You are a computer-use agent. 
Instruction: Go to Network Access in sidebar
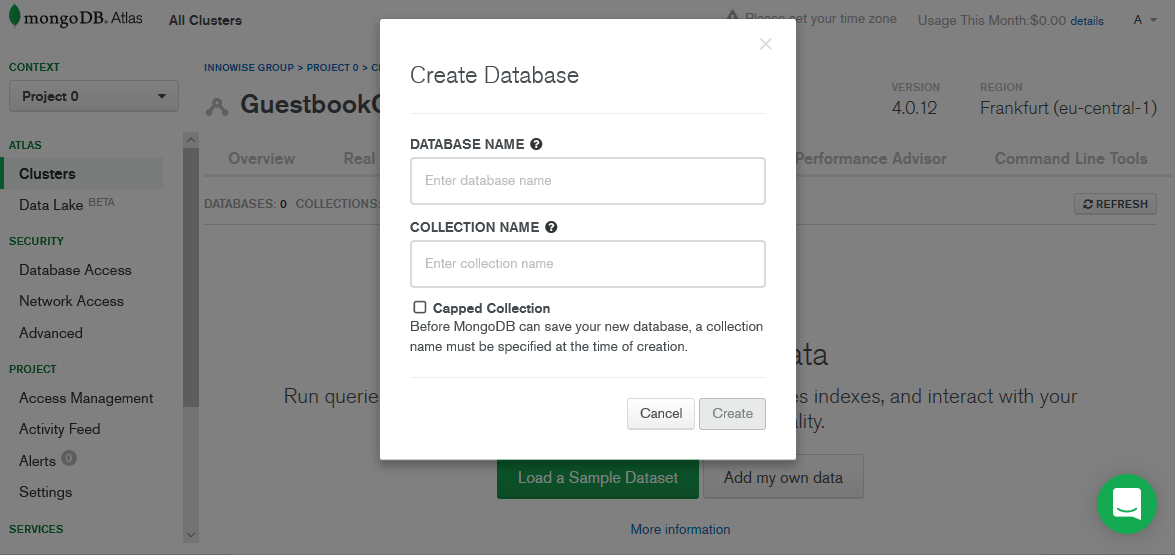pyautogui.click(x=71, y=301)
